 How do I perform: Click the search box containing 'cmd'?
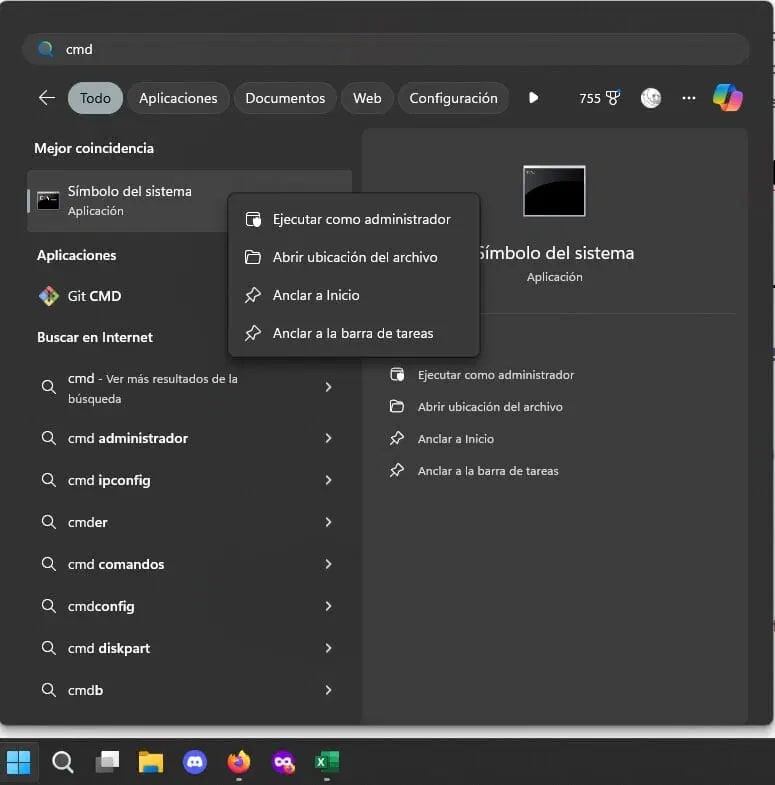coord(385,49)
